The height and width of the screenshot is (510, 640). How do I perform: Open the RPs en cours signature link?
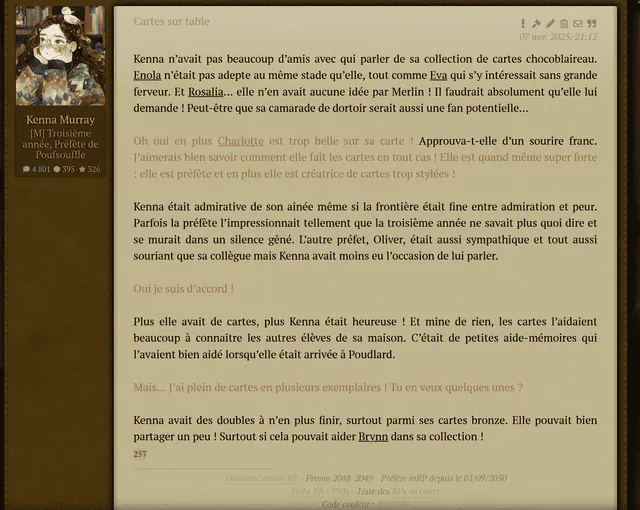tap(416, 492)
